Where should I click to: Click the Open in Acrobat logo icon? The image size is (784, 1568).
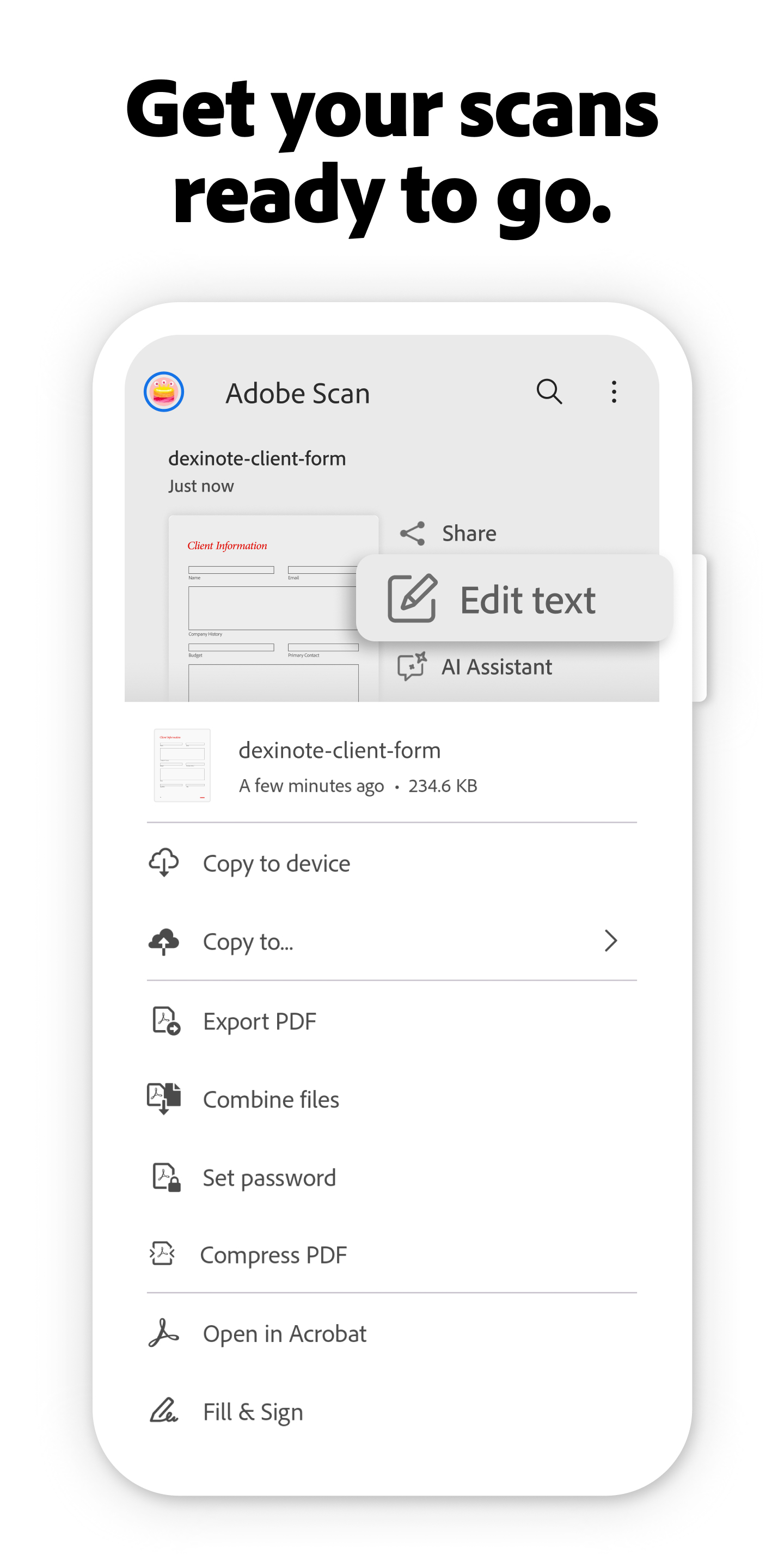(164, 1332)
